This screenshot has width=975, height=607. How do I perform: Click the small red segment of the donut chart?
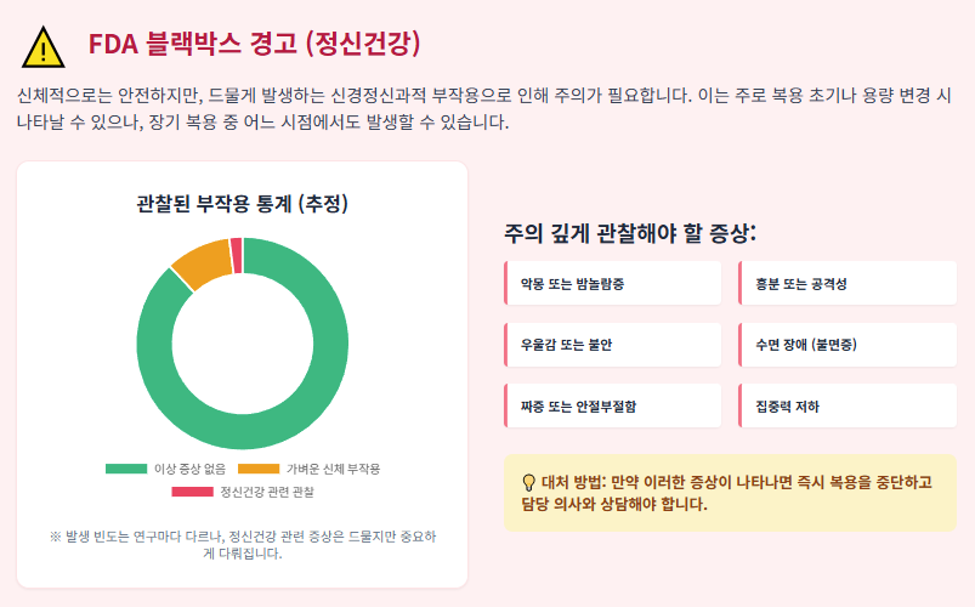click(236, 255)
